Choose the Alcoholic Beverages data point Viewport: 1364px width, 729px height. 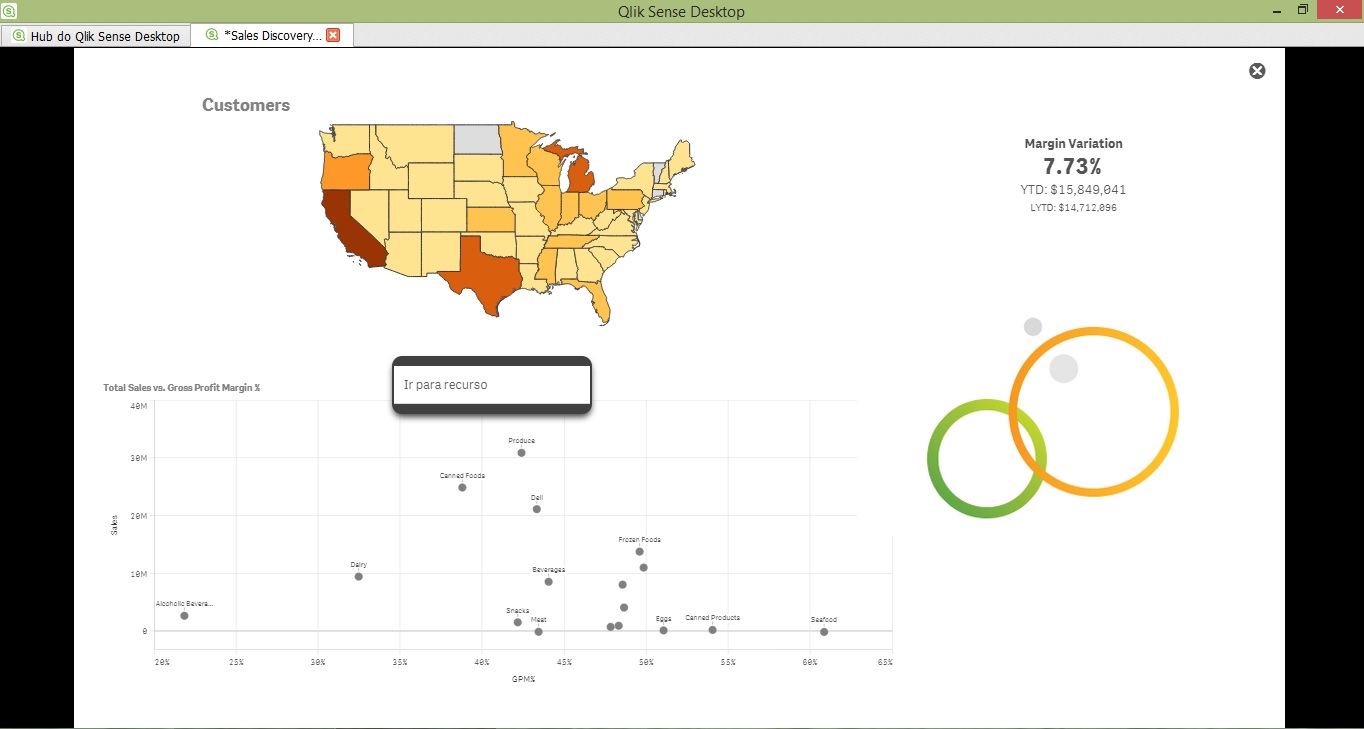coord(184,616)
